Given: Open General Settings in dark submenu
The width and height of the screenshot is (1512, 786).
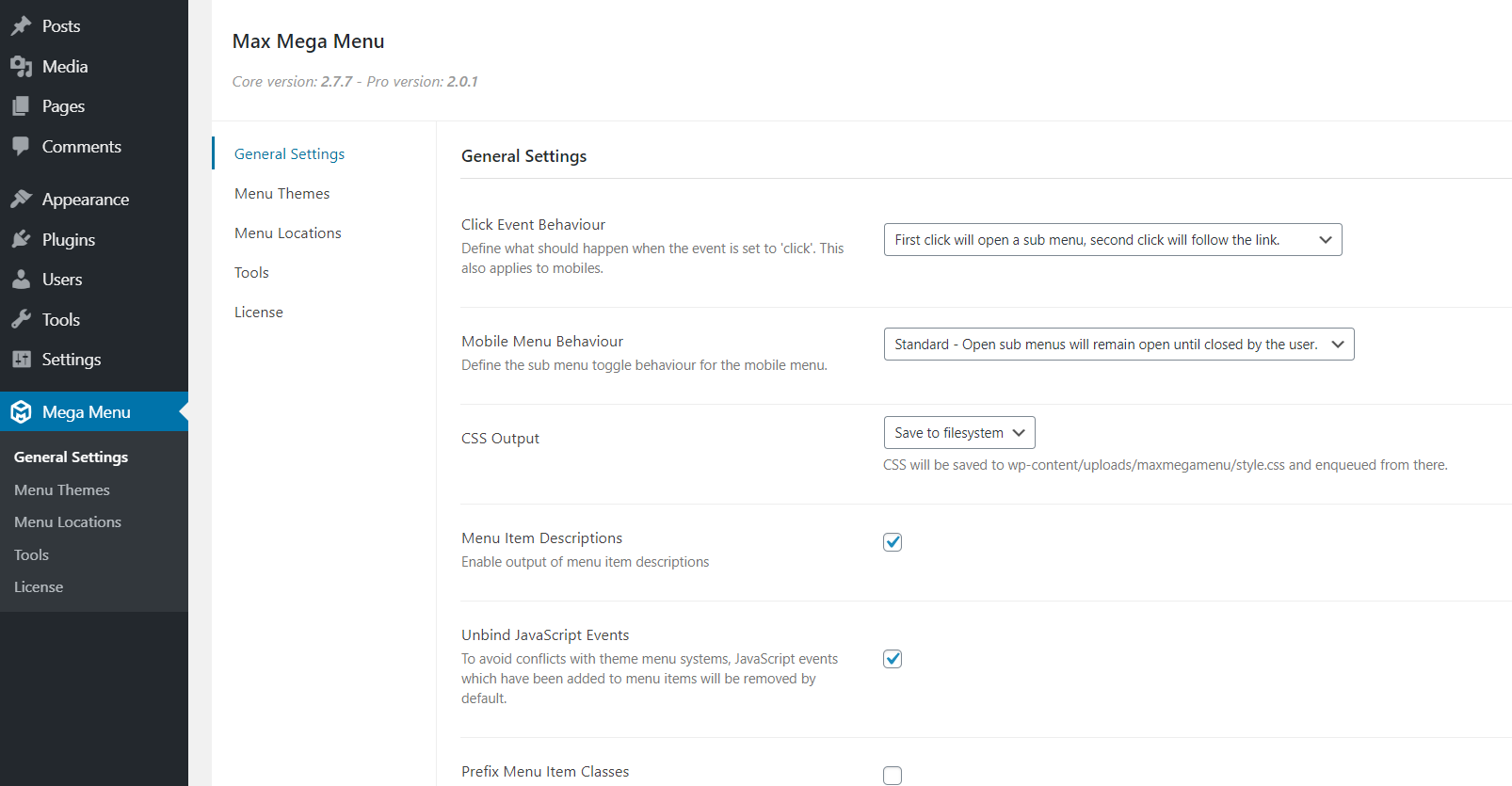Looking at the screenshot, I should (71, 457).
